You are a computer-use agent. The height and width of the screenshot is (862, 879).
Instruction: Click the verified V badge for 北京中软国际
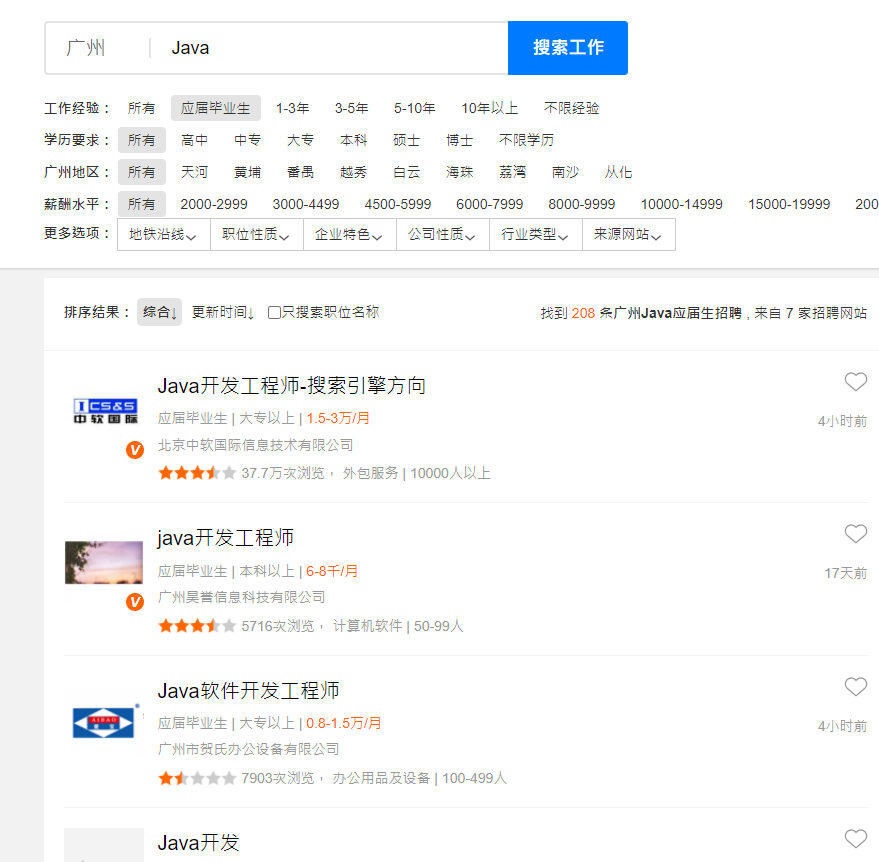[x=135, y=449]
